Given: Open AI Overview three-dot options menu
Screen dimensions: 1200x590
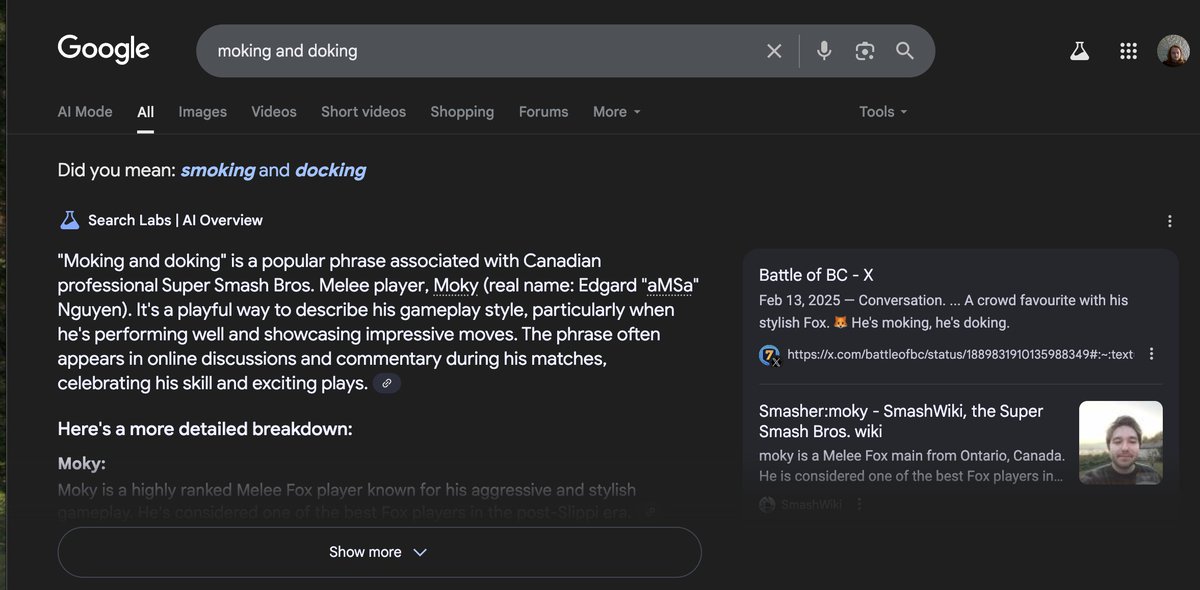Looking at the screenshot, I should click(1170, 221).
